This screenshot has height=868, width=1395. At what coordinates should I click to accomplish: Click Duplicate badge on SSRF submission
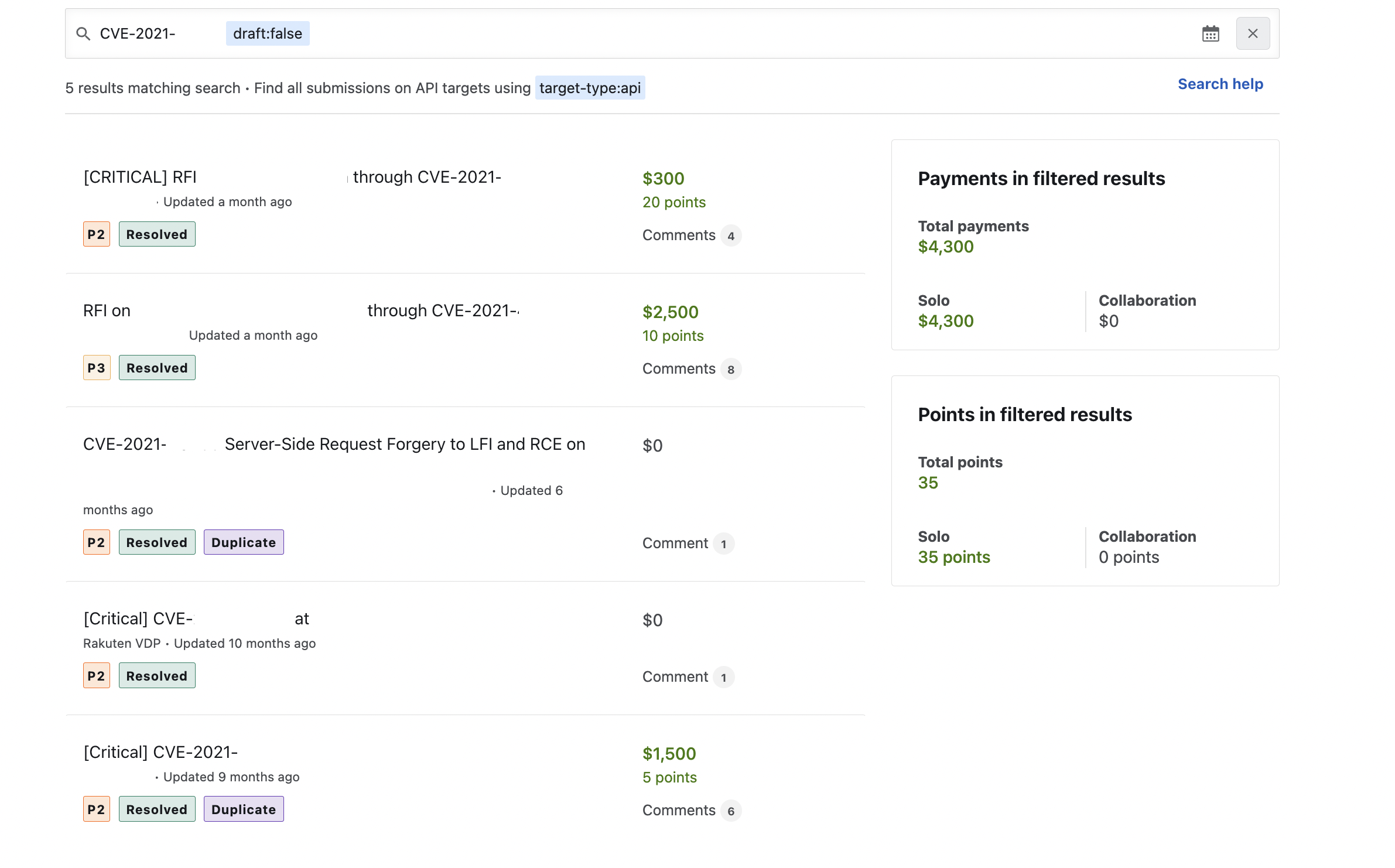click(244, 542)
